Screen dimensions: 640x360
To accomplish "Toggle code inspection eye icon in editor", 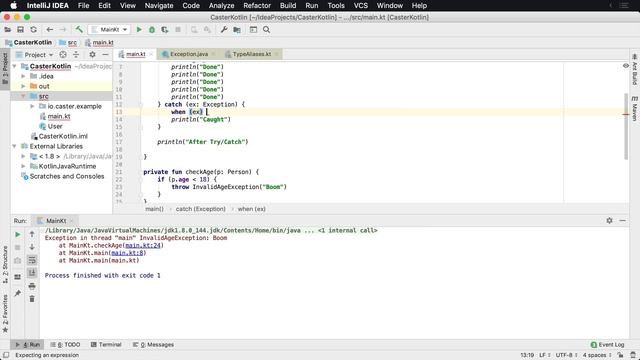I will pyautogui.click(x=626, y=66).
